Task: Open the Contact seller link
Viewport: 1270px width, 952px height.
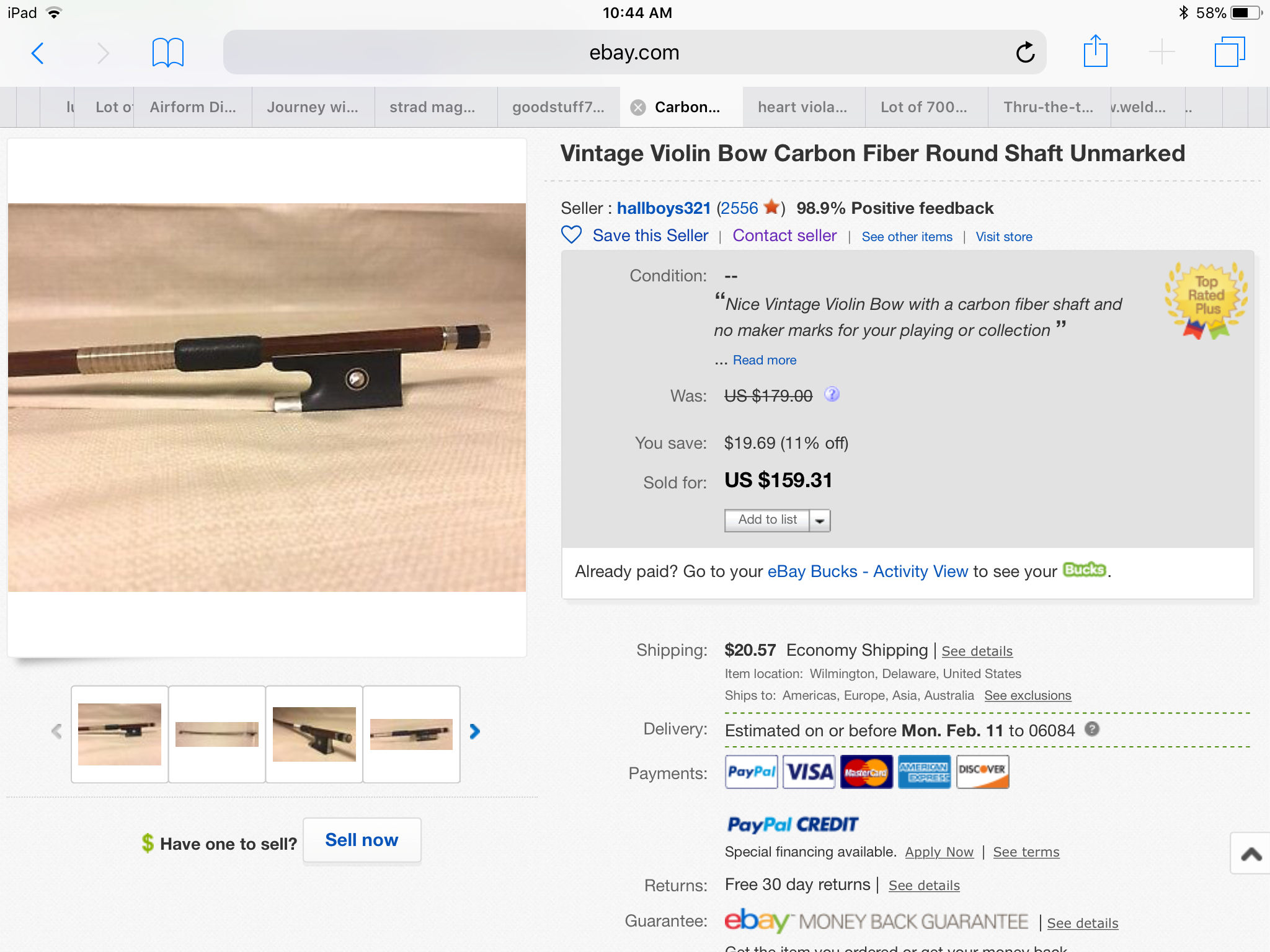Action: tap(784, 236)
